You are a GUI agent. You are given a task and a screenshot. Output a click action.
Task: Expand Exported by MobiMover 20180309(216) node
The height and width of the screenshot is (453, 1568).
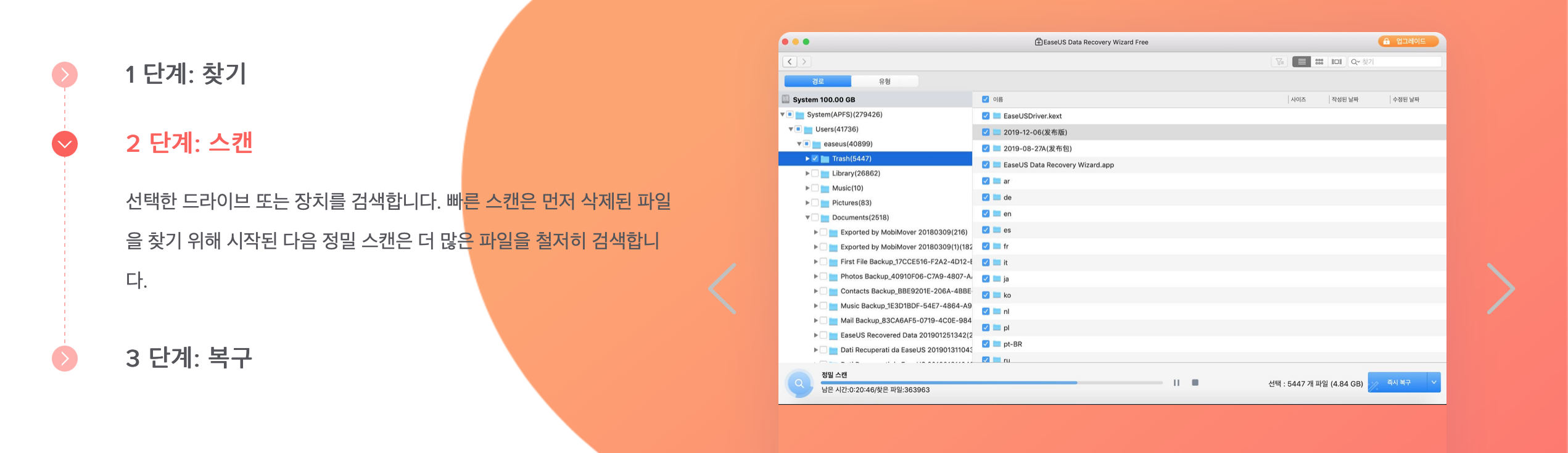coord(815,232)
